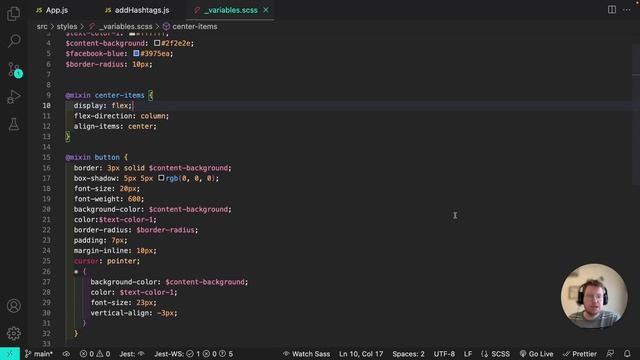Show errors and warnings count

(x=95, y=354)
